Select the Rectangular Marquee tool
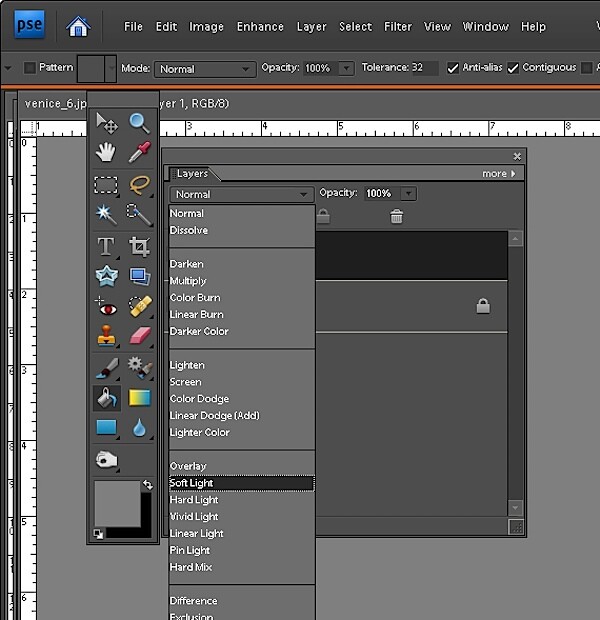This screenshot has width=600, height=620. click(x=106, y=185)
